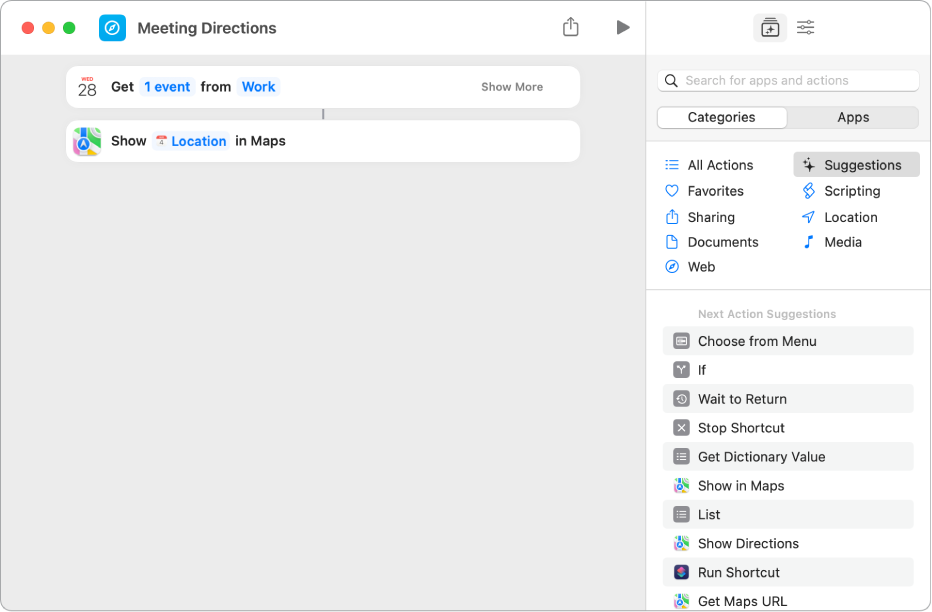Screen dimensions: 932x612
Task: Click the All Actions list icon
Action: [x=672, y=164]
